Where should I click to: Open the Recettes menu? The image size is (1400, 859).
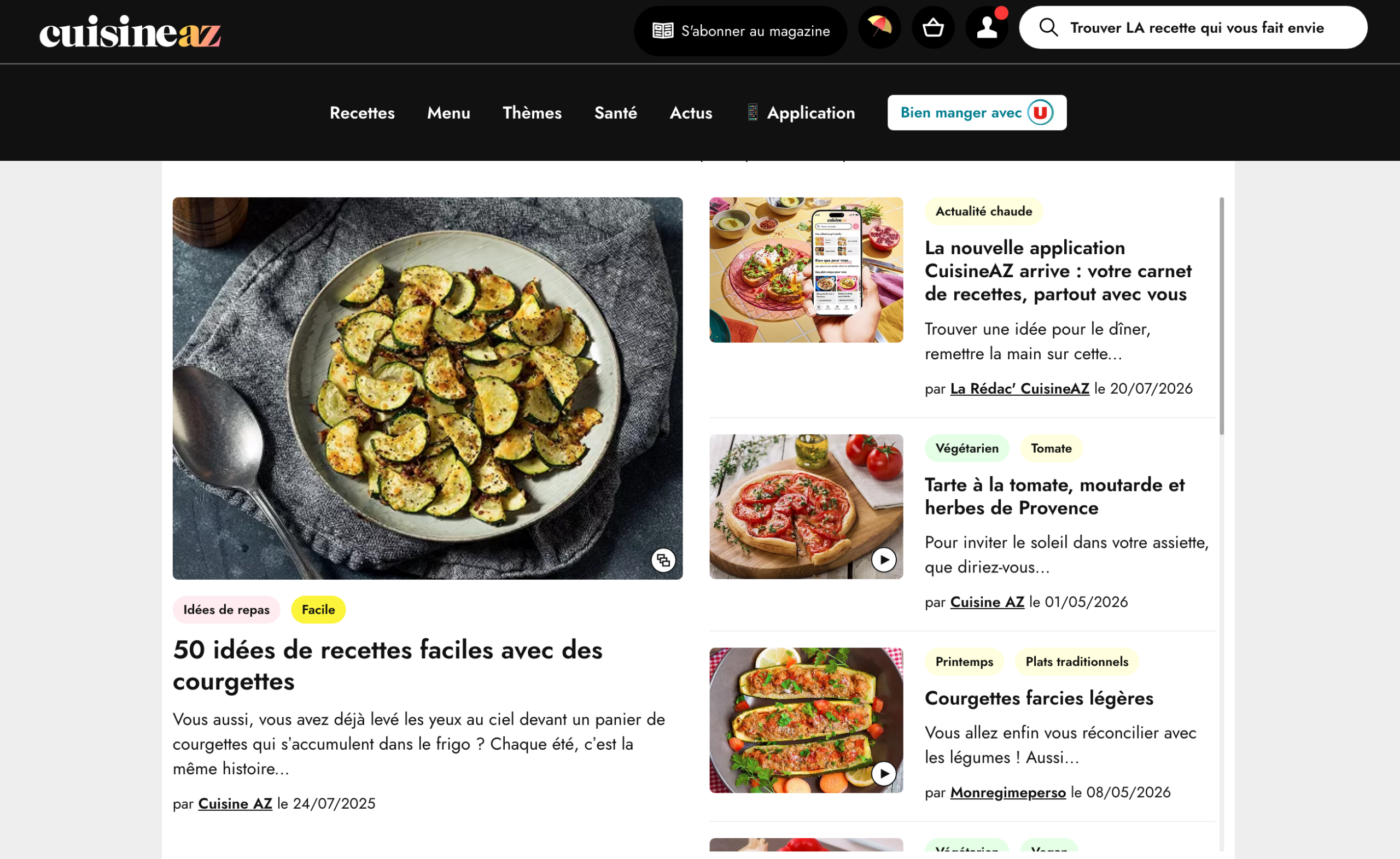tap(362, 113)
